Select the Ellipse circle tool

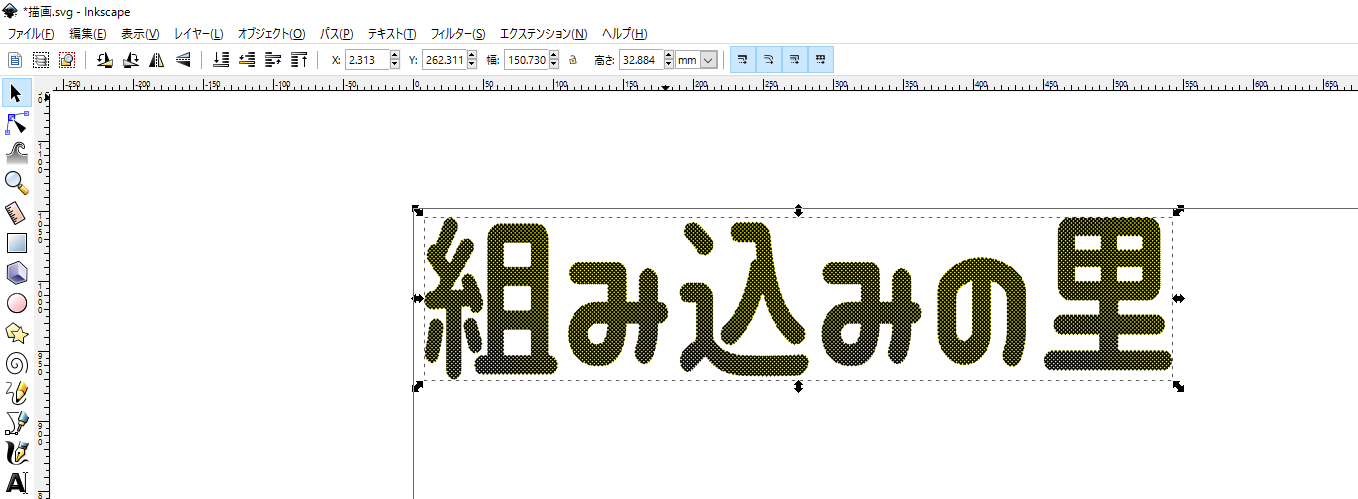coord(16,302)
